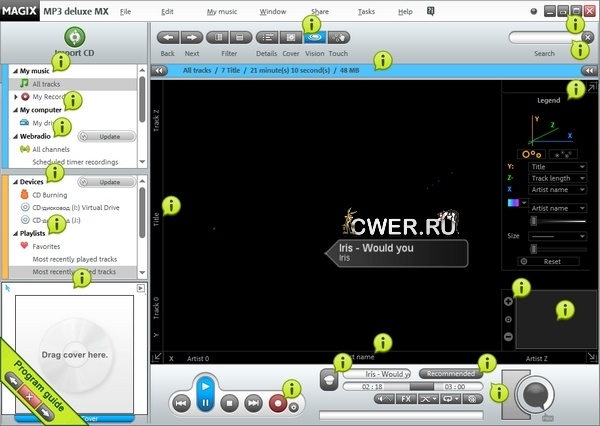Toggle the play/pause button
This screenshot has height=426, width=600.
[x=205, y=393]
